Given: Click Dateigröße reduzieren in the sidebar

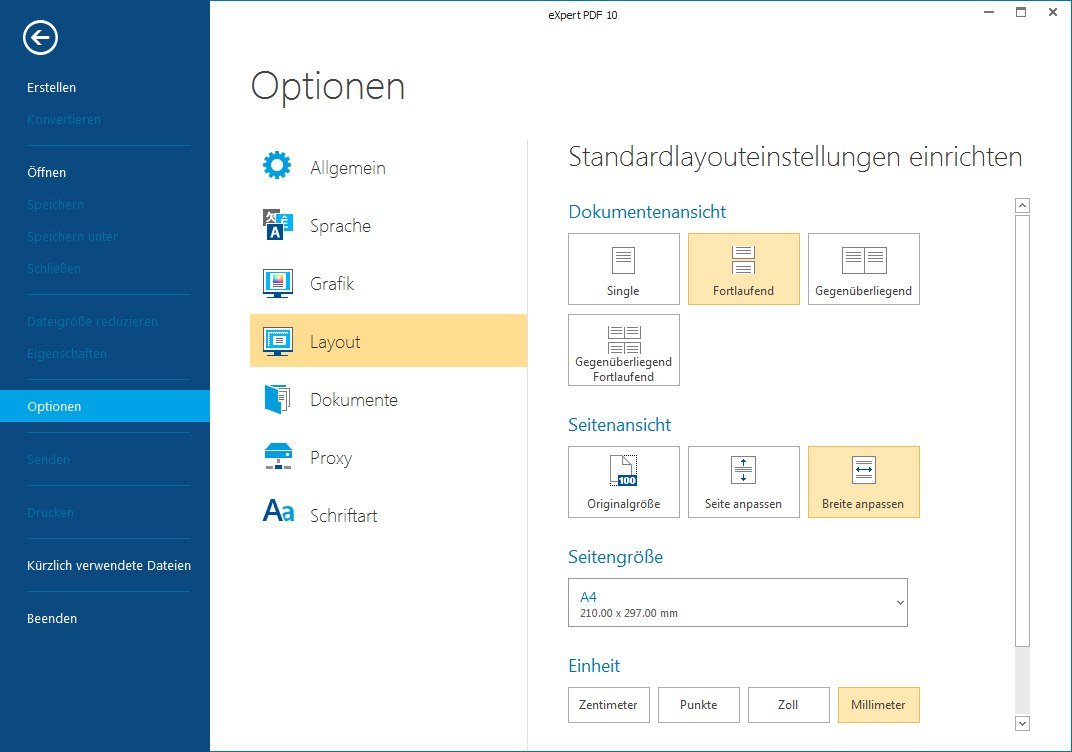Looking at the screenshot, I should click(x=92, y=321).
